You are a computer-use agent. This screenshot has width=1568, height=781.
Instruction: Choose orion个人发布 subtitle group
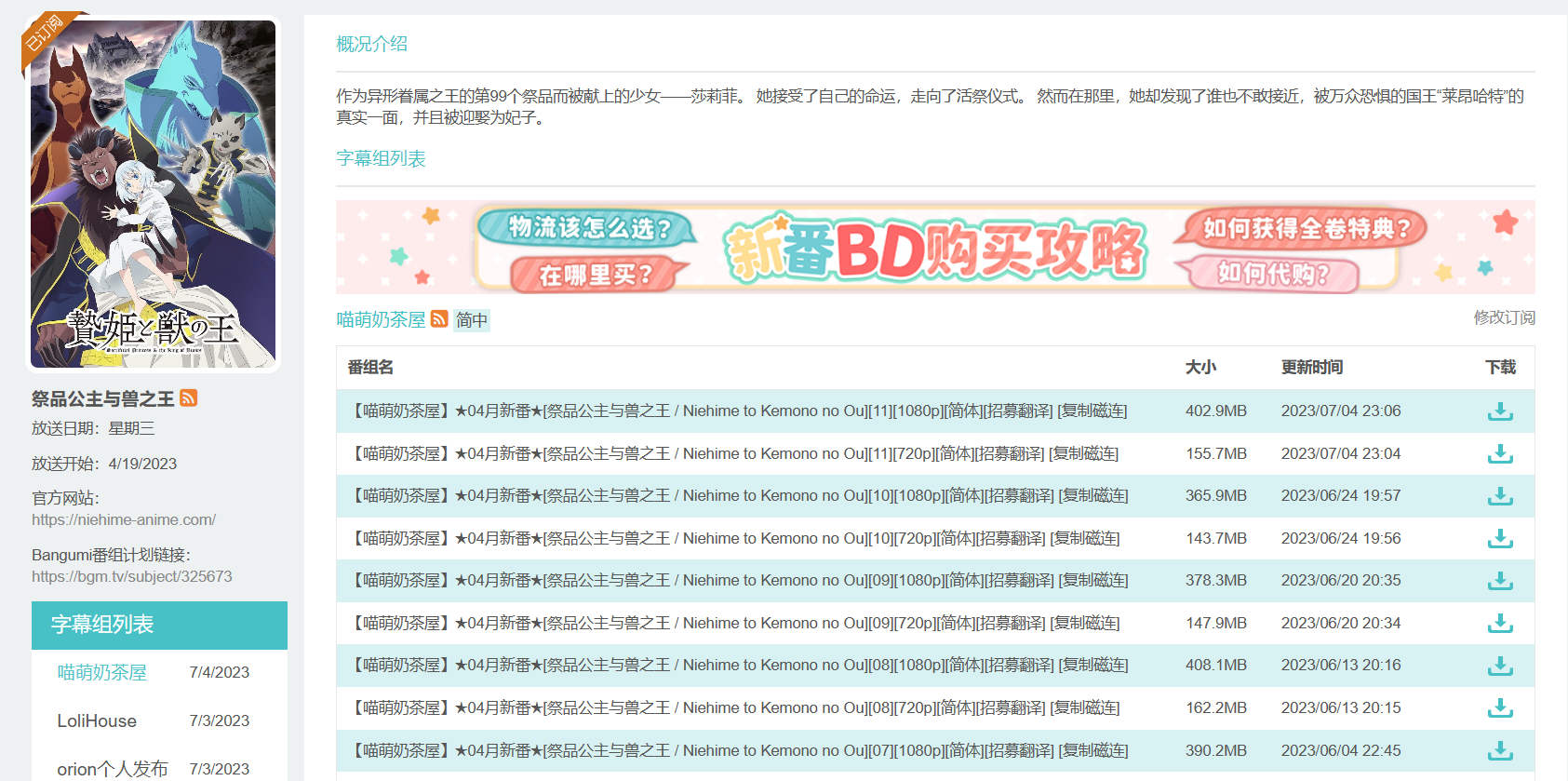click(x=113, y=769)
